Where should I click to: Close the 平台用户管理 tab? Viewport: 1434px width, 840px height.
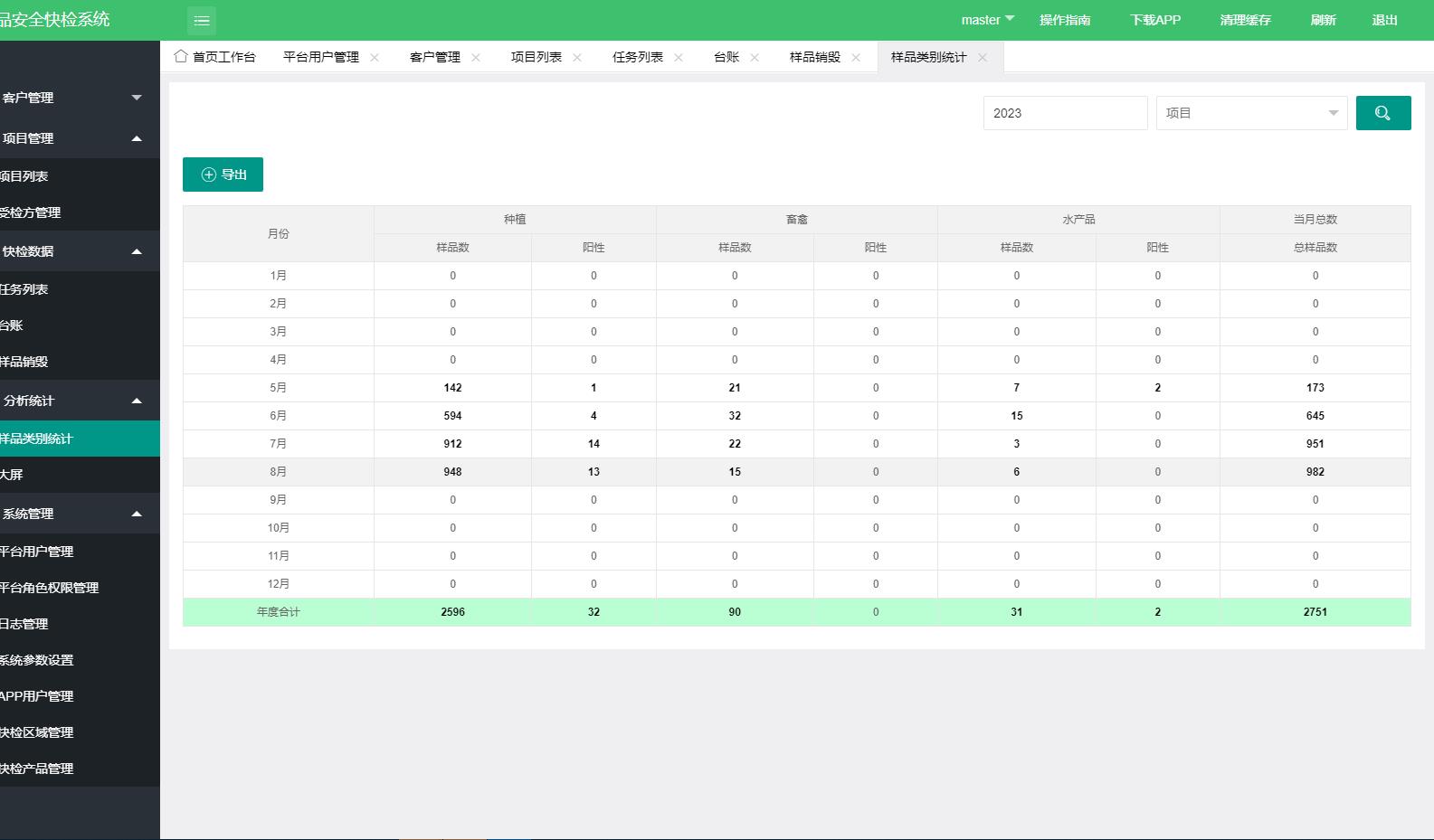(375, 57)
